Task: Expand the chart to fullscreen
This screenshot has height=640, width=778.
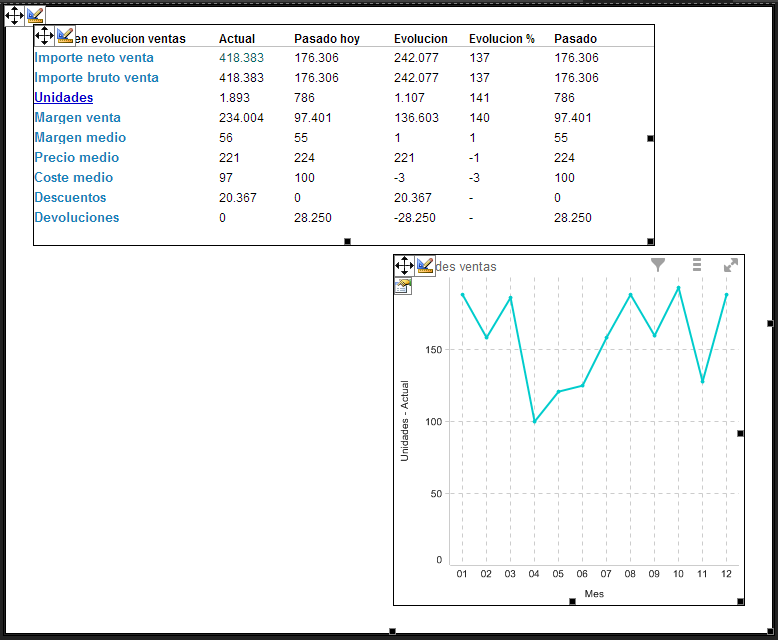Action: [x=731, y=265]
